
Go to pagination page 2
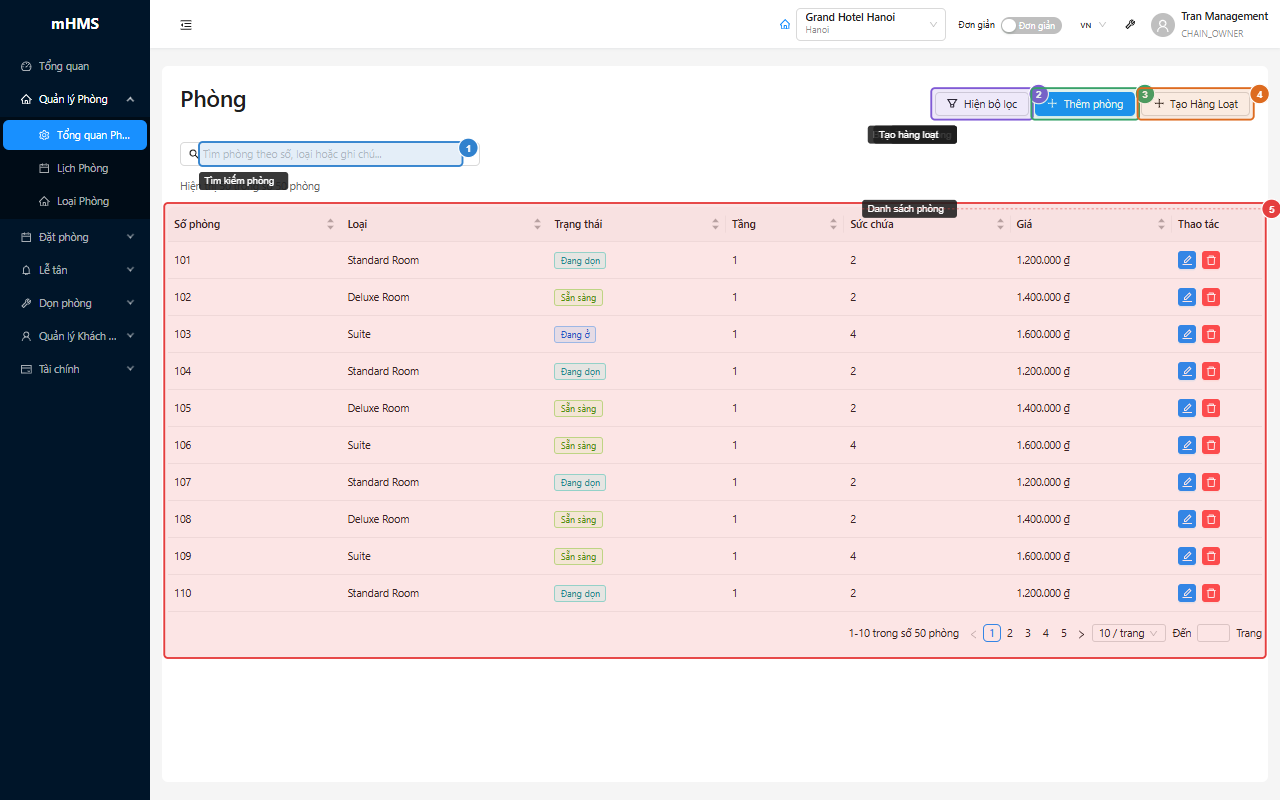[1010, 633]
